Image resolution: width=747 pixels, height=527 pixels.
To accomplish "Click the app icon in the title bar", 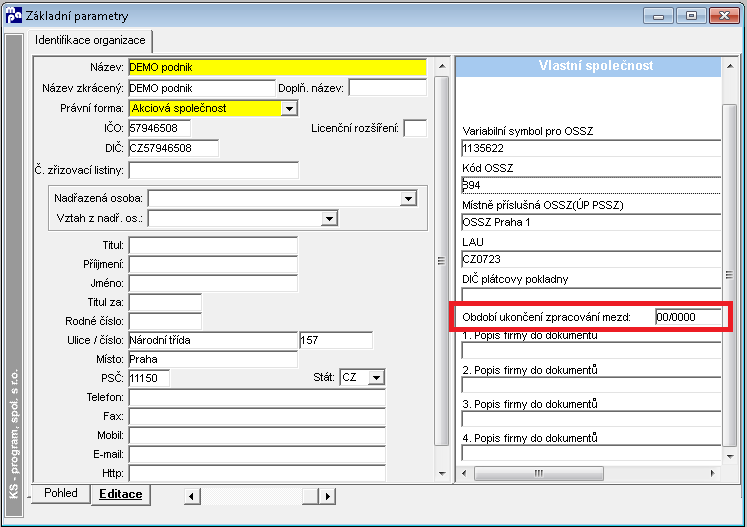I will [x=13, y=15].
